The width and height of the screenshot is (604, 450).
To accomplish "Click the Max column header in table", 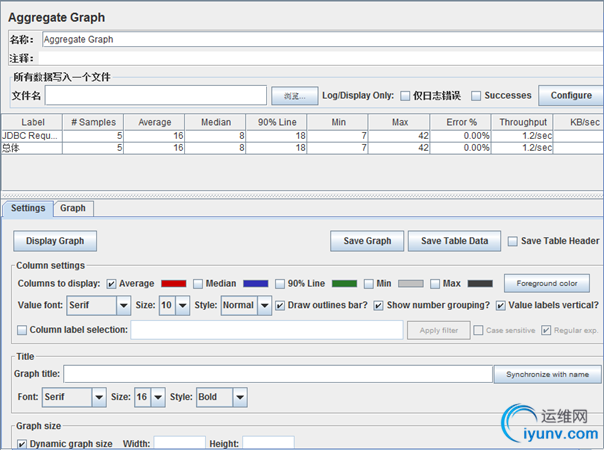I will (x=399, y=122).
